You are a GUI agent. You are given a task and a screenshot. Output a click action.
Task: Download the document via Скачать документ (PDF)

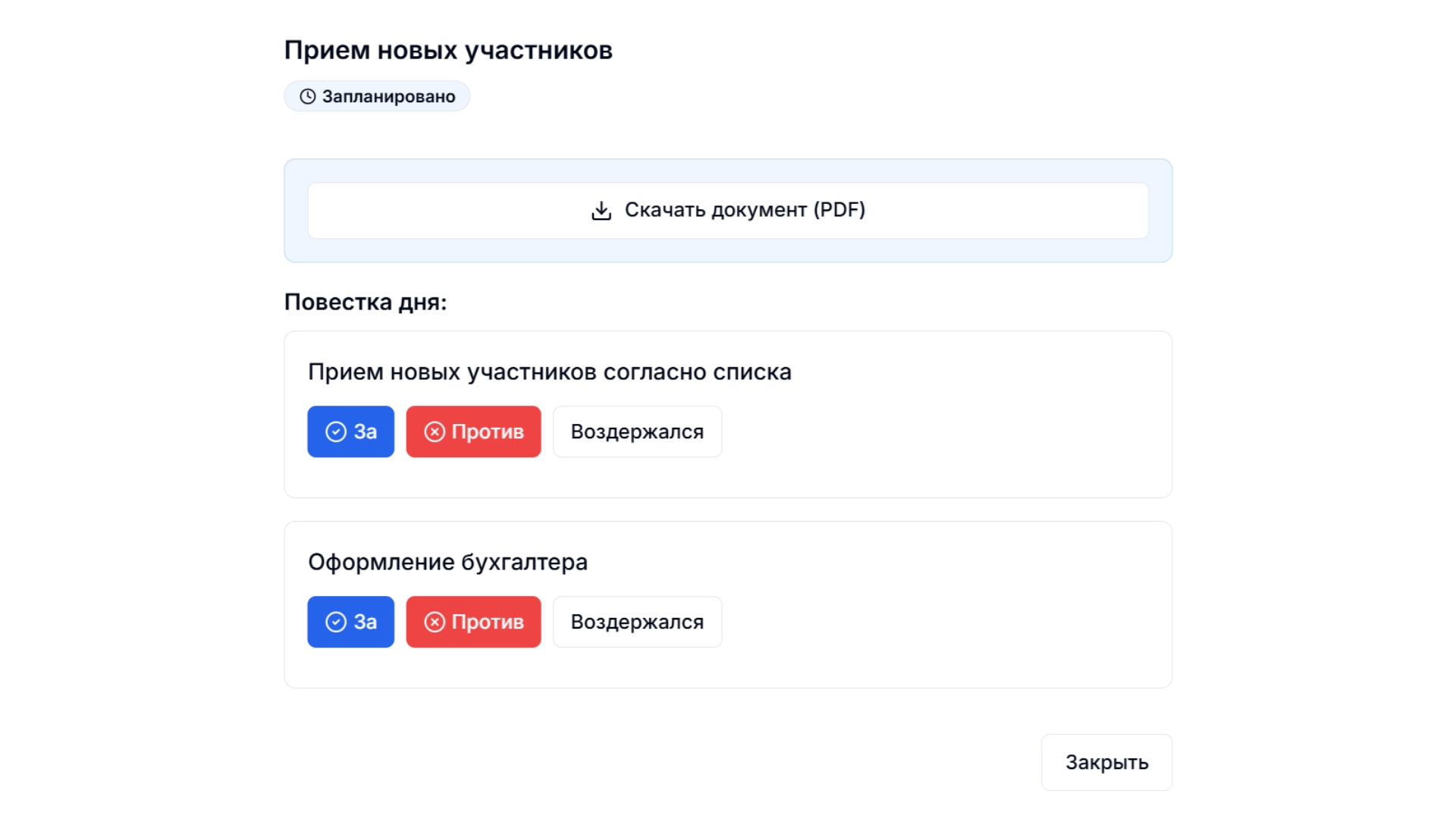pyautogui.click(x=728, y=210)
